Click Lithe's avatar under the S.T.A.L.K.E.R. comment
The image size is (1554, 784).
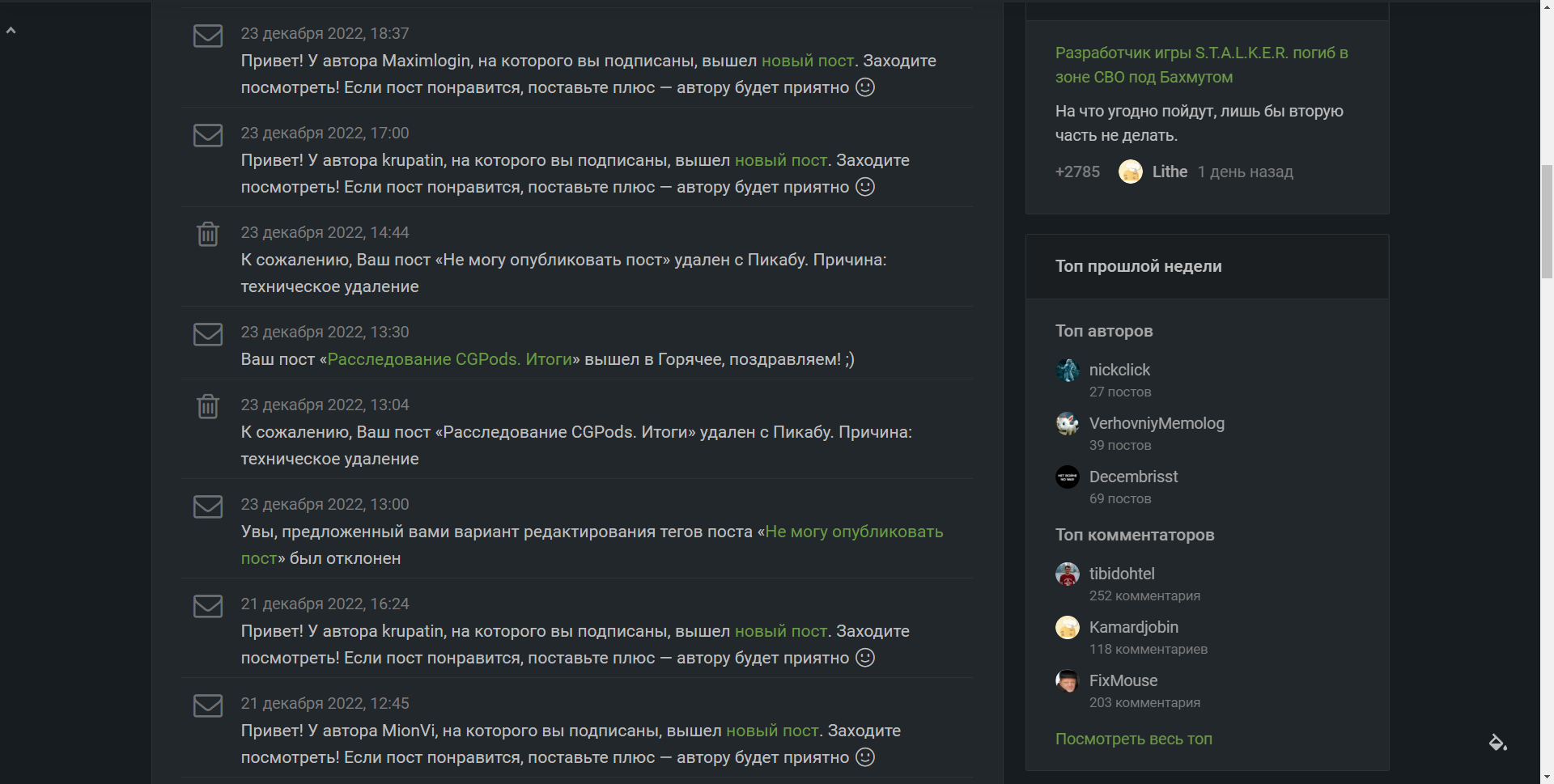[1130, 172]
